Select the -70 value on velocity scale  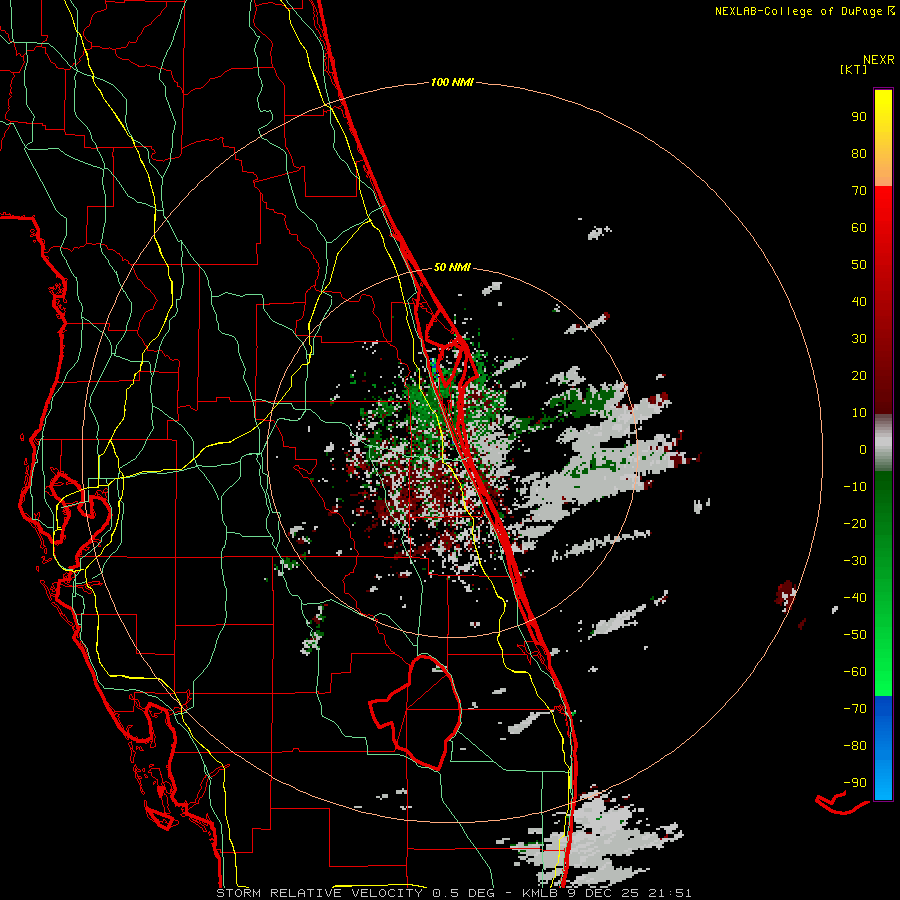855,709
